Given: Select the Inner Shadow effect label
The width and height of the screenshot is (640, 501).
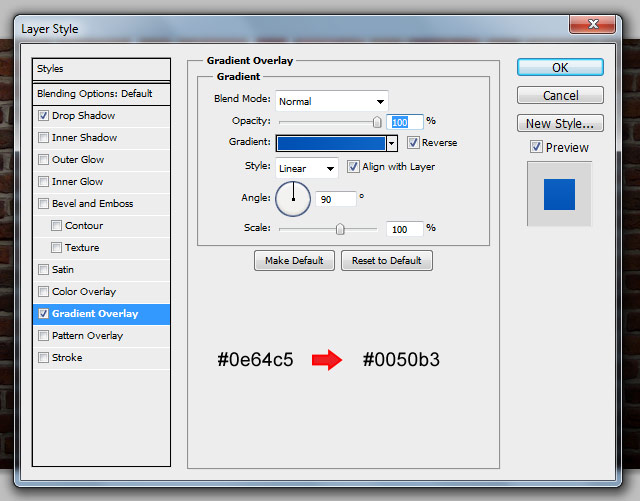Looking at the screenshot, I should [x=84, y=138].
